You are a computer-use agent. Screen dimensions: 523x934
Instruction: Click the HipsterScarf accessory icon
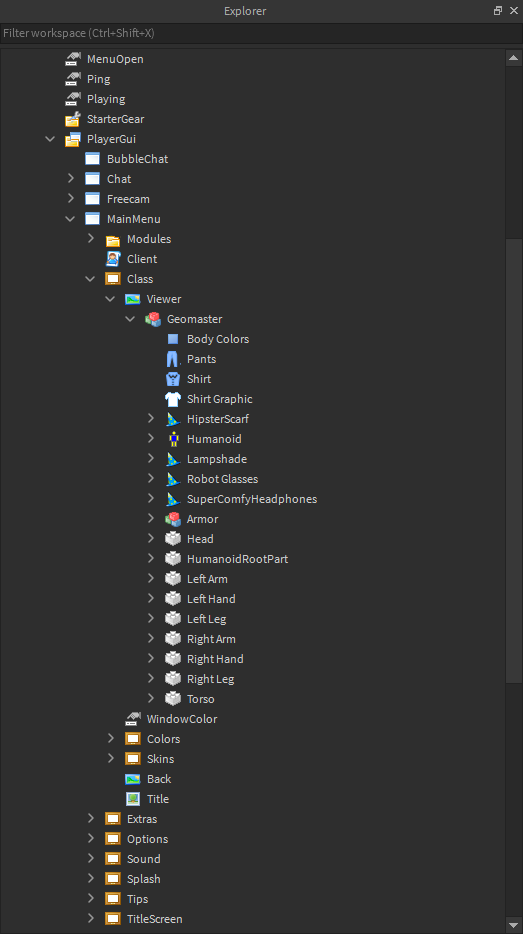click(173, 419)
